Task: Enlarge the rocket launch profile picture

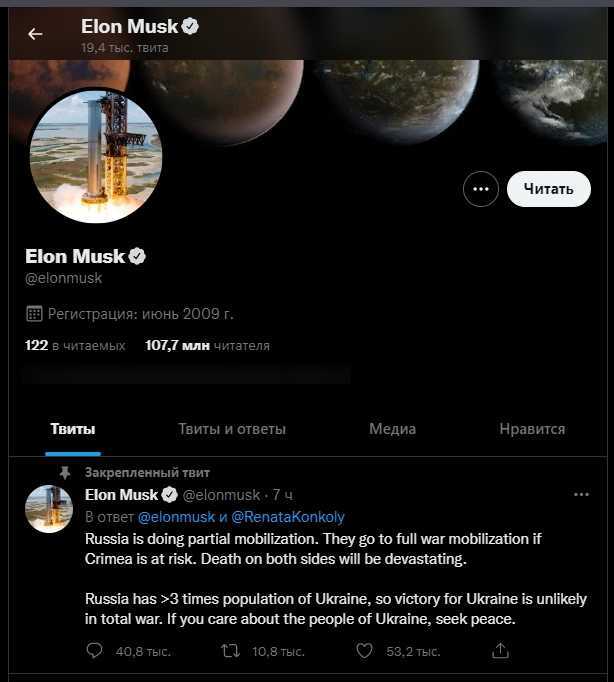Action: pos(96,156)
